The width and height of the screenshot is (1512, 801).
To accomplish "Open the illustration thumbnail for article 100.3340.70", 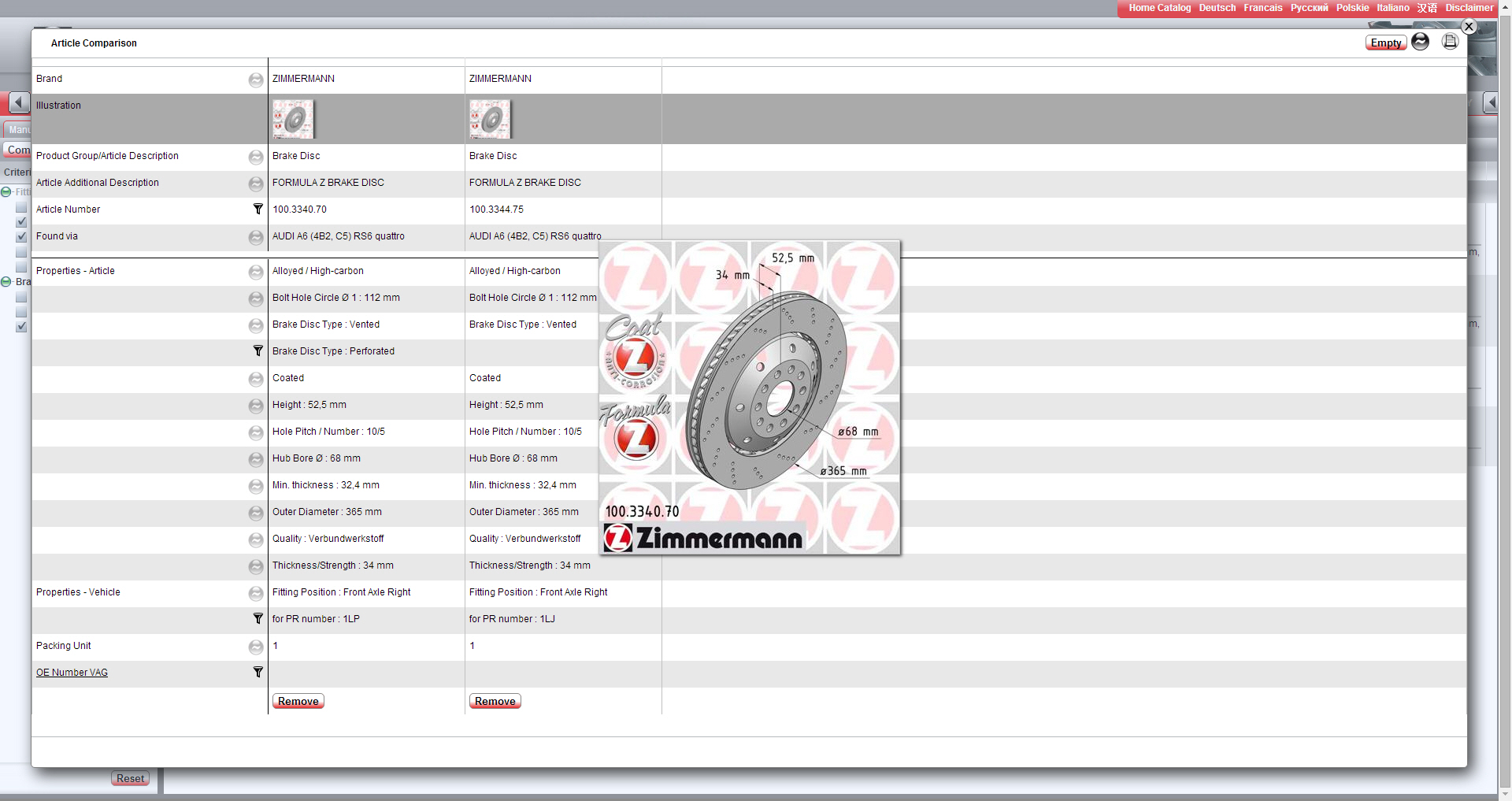I will coord(293,119).
